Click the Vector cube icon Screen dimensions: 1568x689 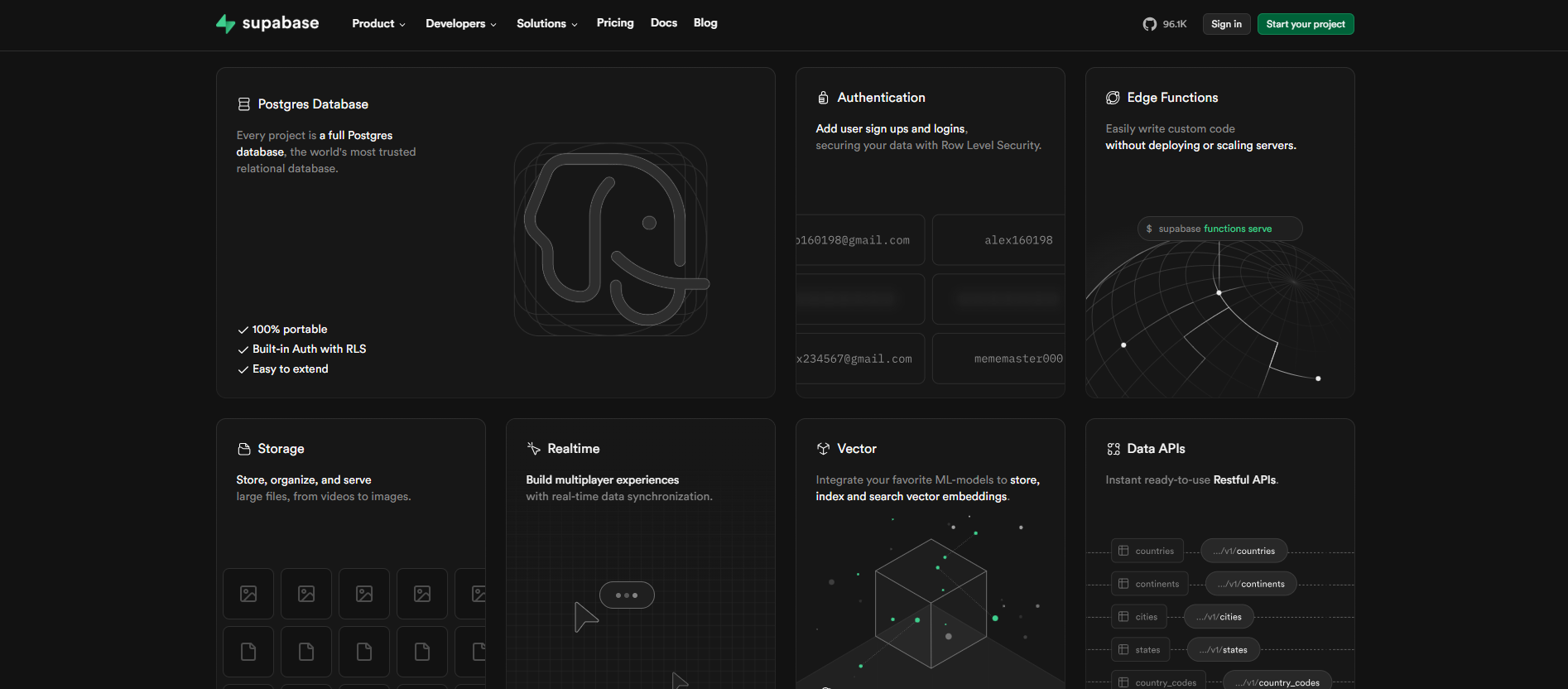(823, 449)
